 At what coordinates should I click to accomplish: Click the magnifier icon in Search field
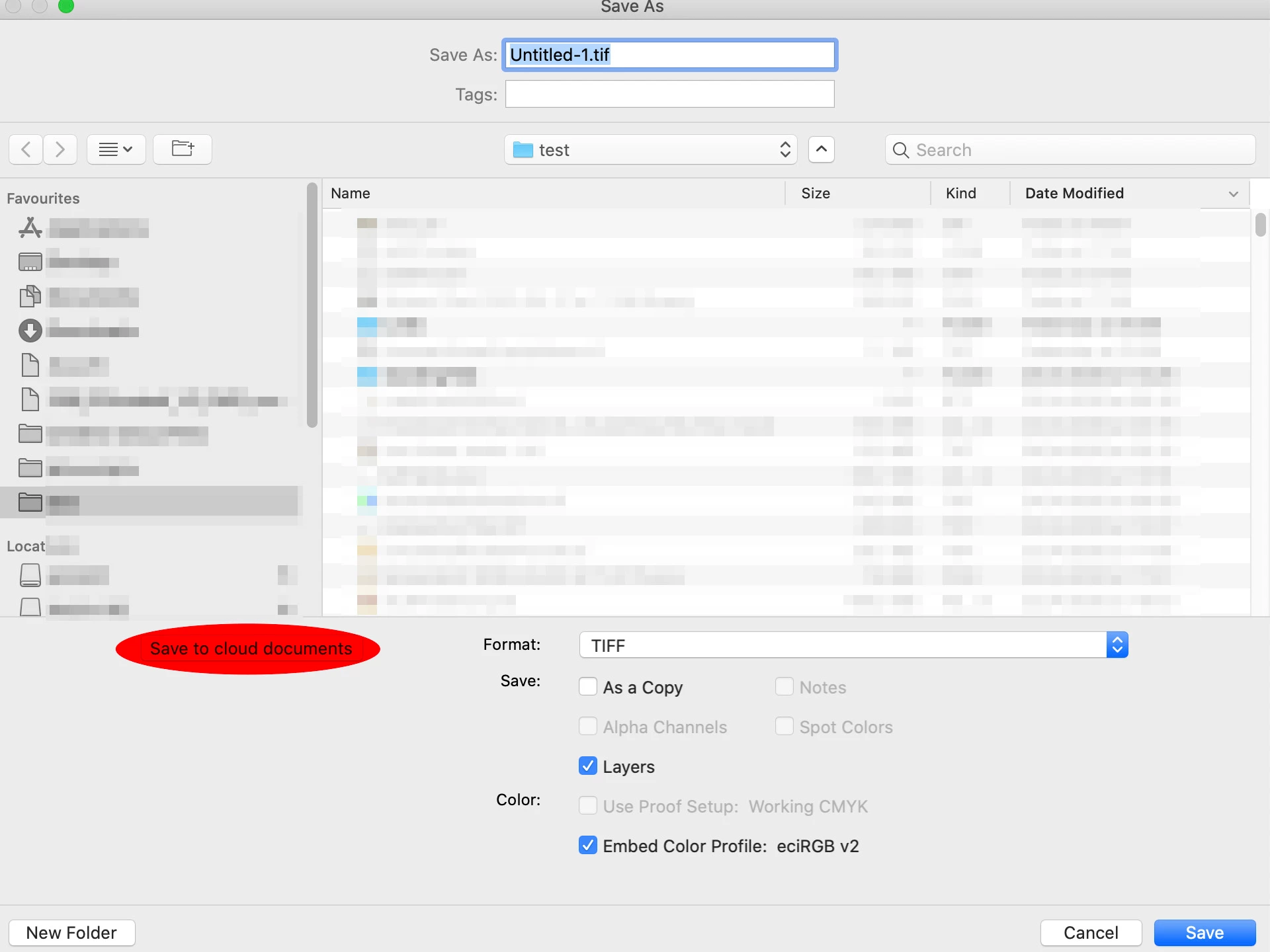(x=900, y=150)
